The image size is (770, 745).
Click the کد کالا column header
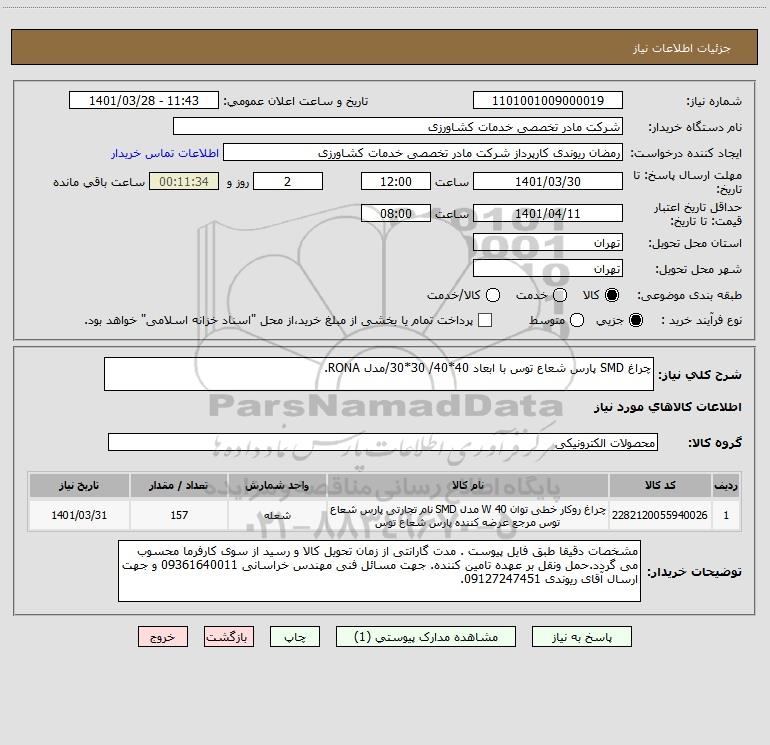coord(660,485)
